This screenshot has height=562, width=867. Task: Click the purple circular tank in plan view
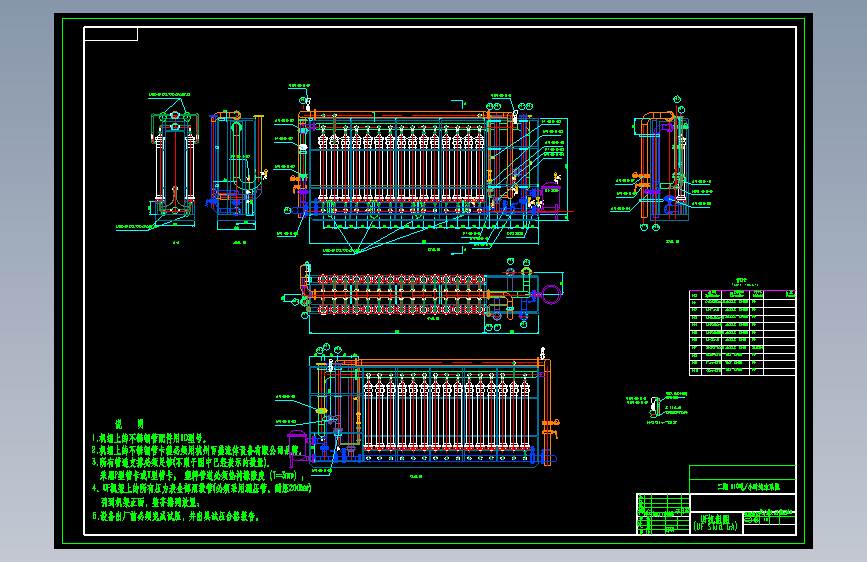[x=551, y=294]
